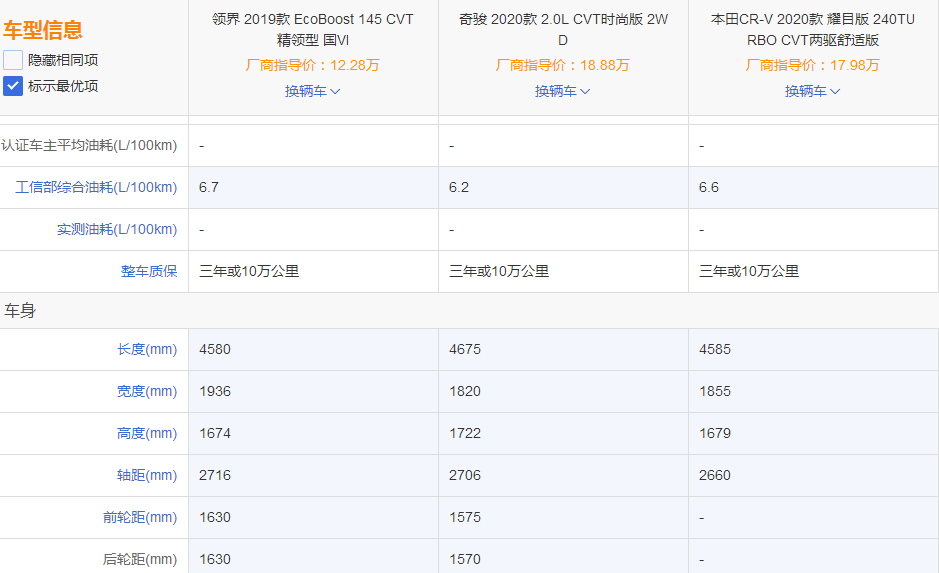Click the 前轮距(mm) row label
The image size is (939, 573).
(x=140, y=517)
